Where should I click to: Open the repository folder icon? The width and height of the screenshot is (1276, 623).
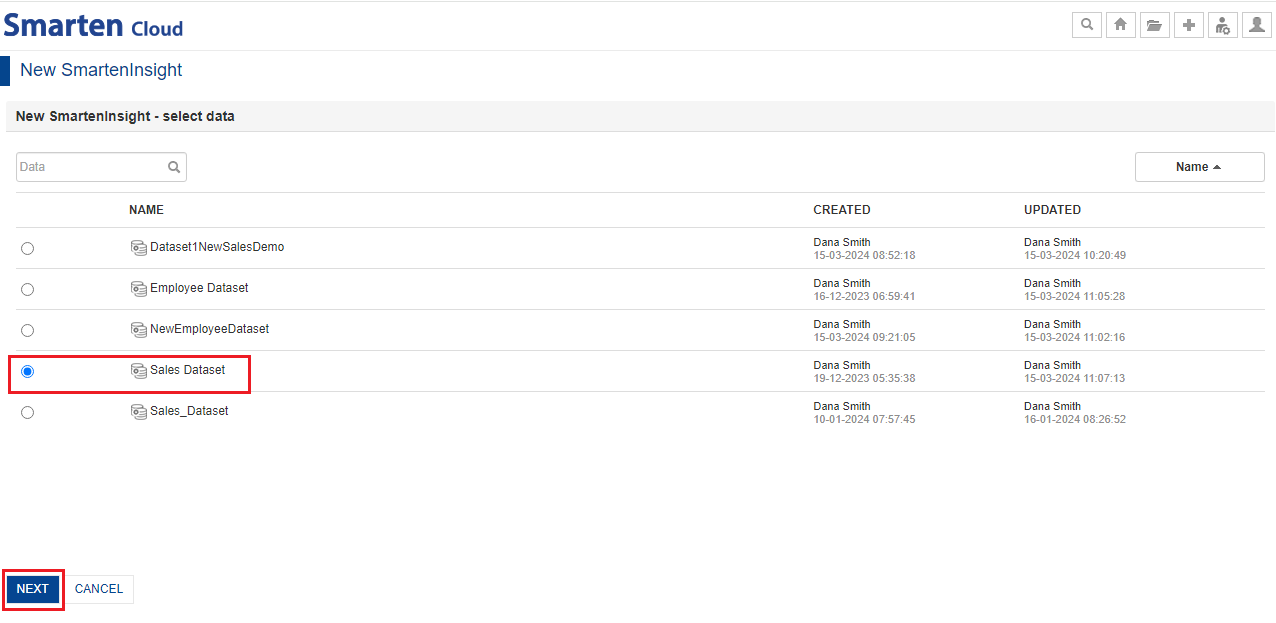[x=1154, y=25]
